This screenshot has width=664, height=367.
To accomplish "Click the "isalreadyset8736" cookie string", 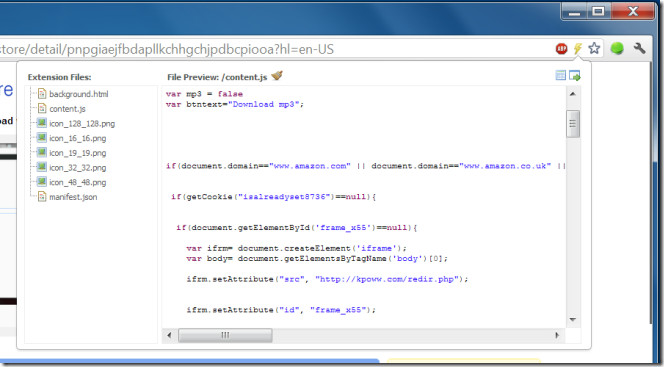I will click(284, 197).
